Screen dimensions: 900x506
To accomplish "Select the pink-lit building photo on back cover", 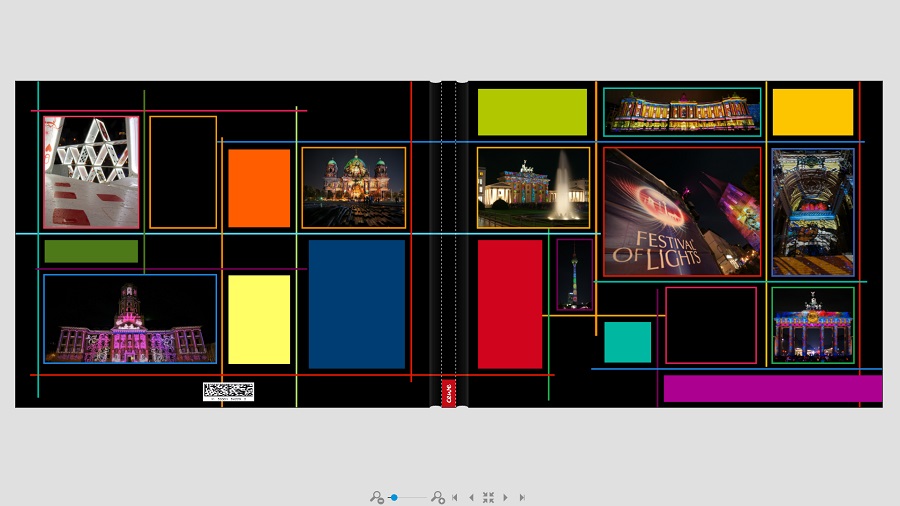I will (x=130, y=319).
